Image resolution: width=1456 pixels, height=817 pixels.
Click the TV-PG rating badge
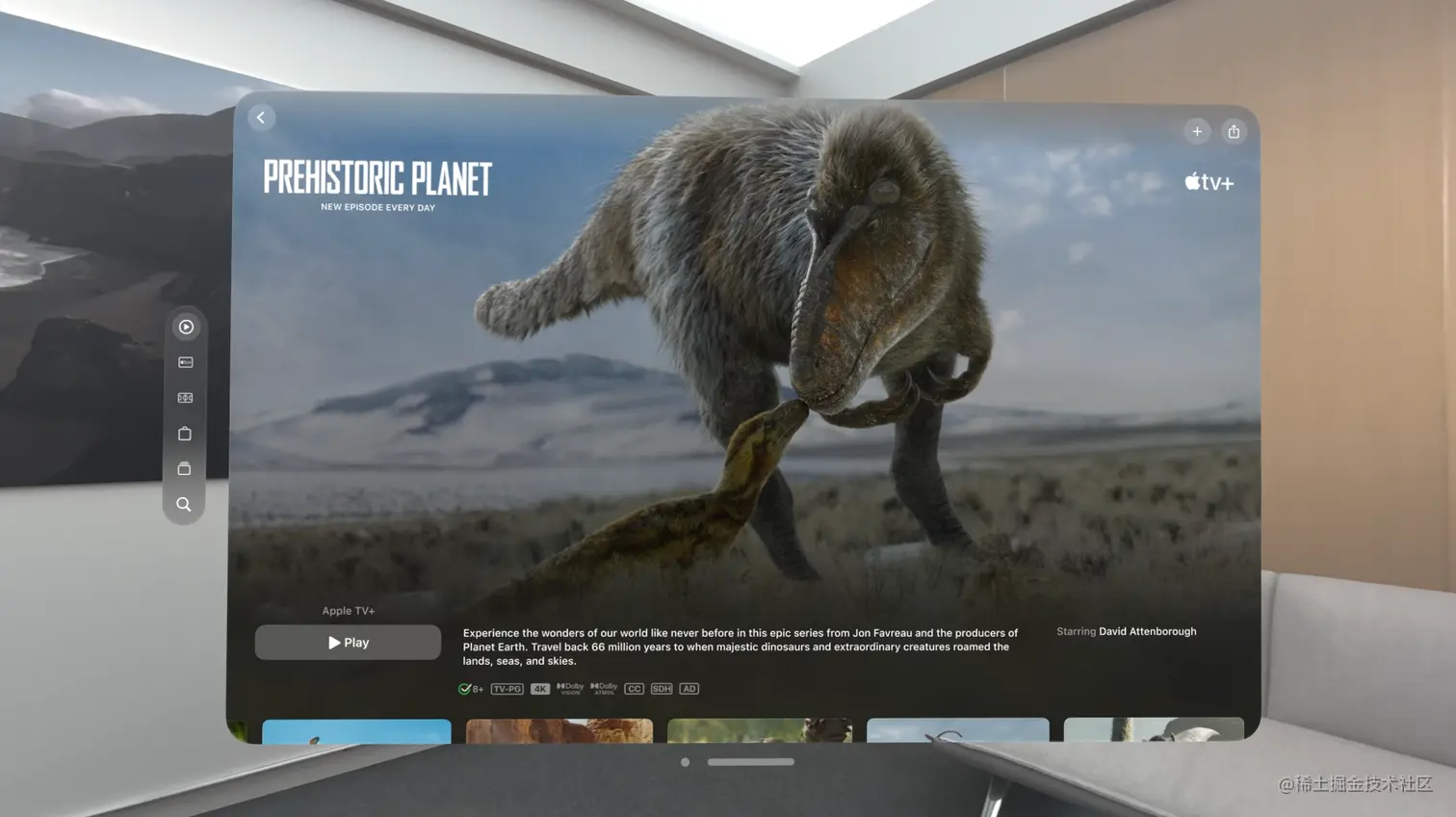point(507,689)
